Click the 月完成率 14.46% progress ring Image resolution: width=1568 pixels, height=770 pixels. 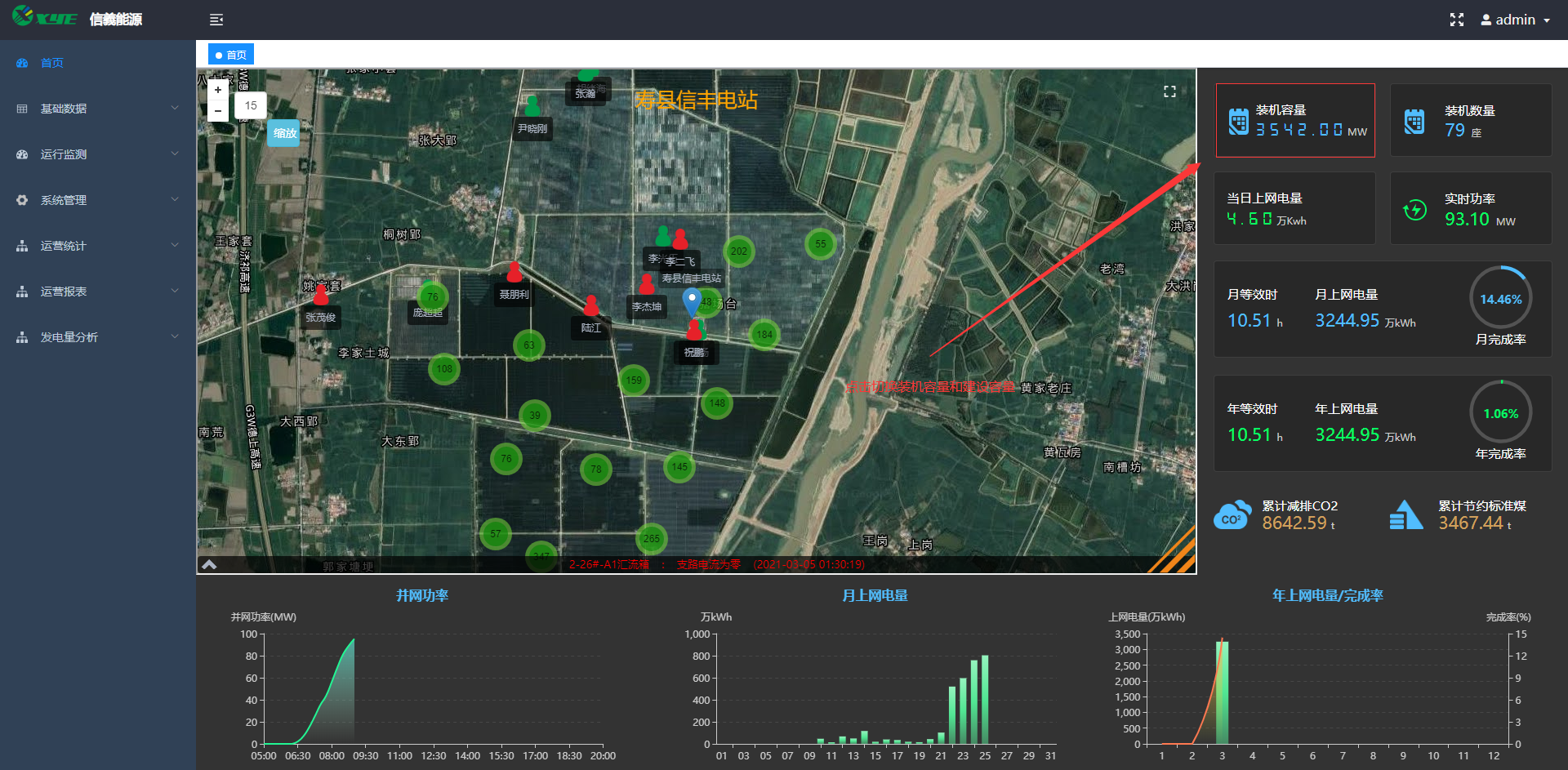tap(1501, 299)
